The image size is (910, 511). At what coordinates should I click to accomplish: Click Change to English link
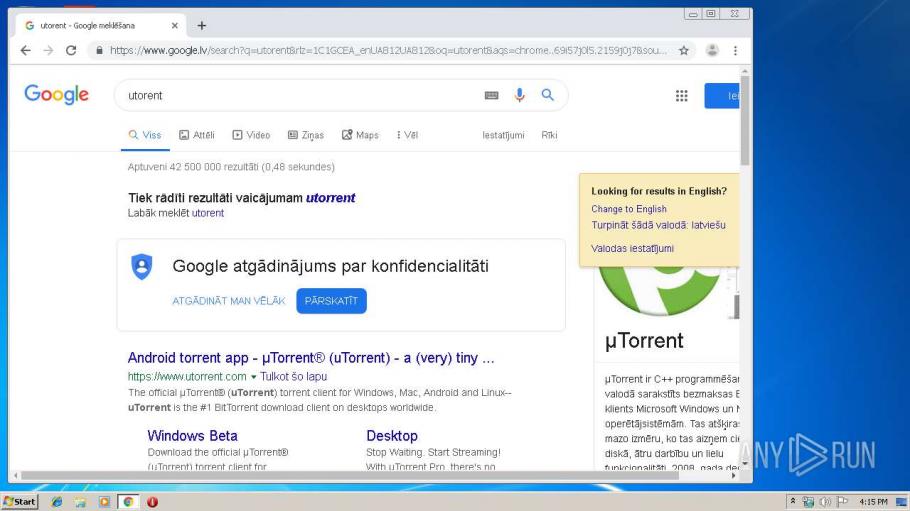pyautogui.click(x=629, y=209)
